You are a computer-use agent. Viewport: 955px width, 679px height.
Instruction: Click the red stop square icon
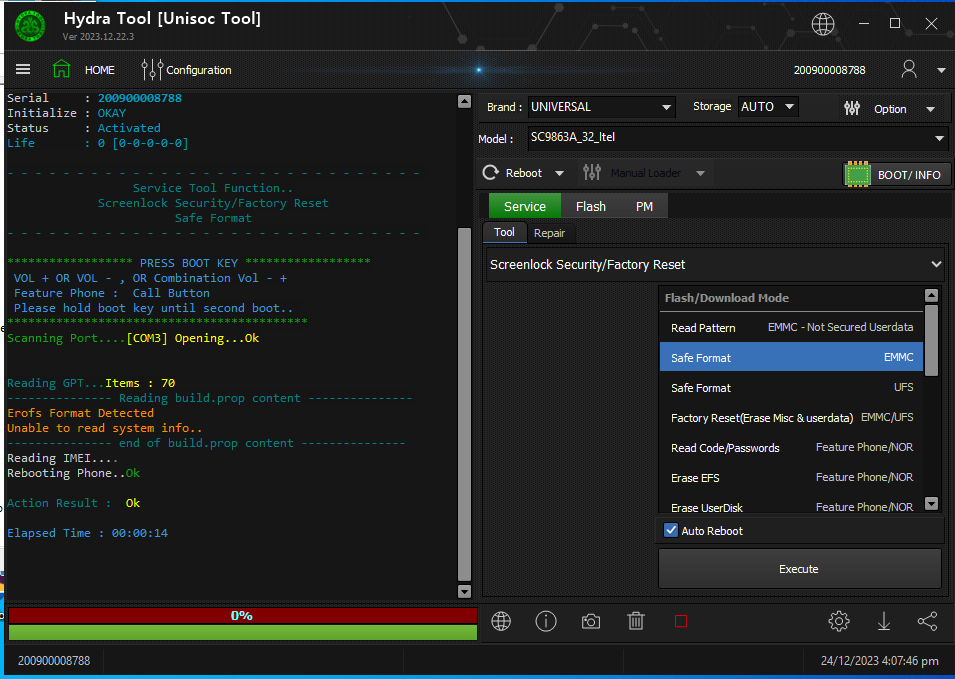(681, 621)
